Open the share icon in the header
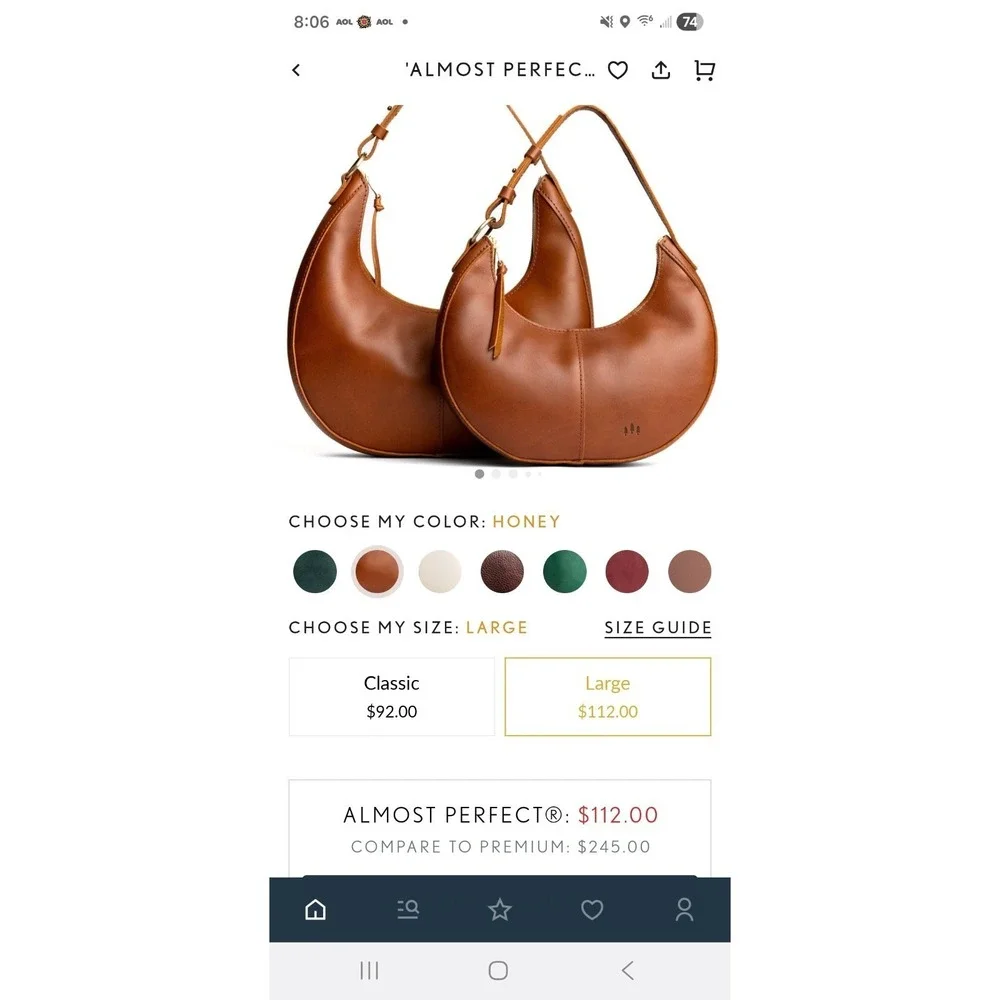Screen dimensions: 1000x1000 click(x=661, y=70)
